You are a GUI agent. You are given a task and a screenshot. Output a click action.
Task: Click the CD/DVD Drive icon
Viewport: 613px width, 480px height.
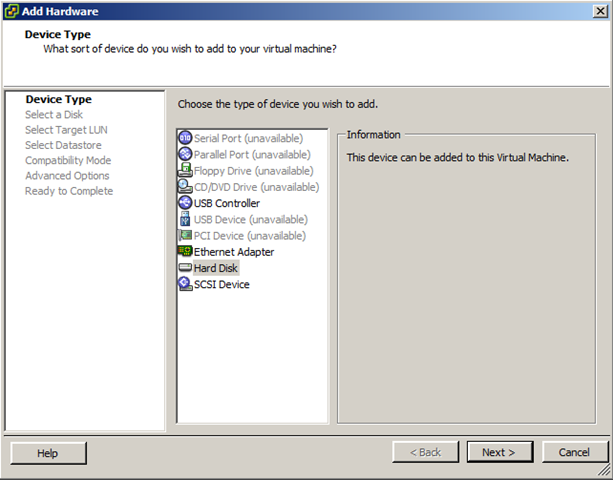click(x=185, y=187)
